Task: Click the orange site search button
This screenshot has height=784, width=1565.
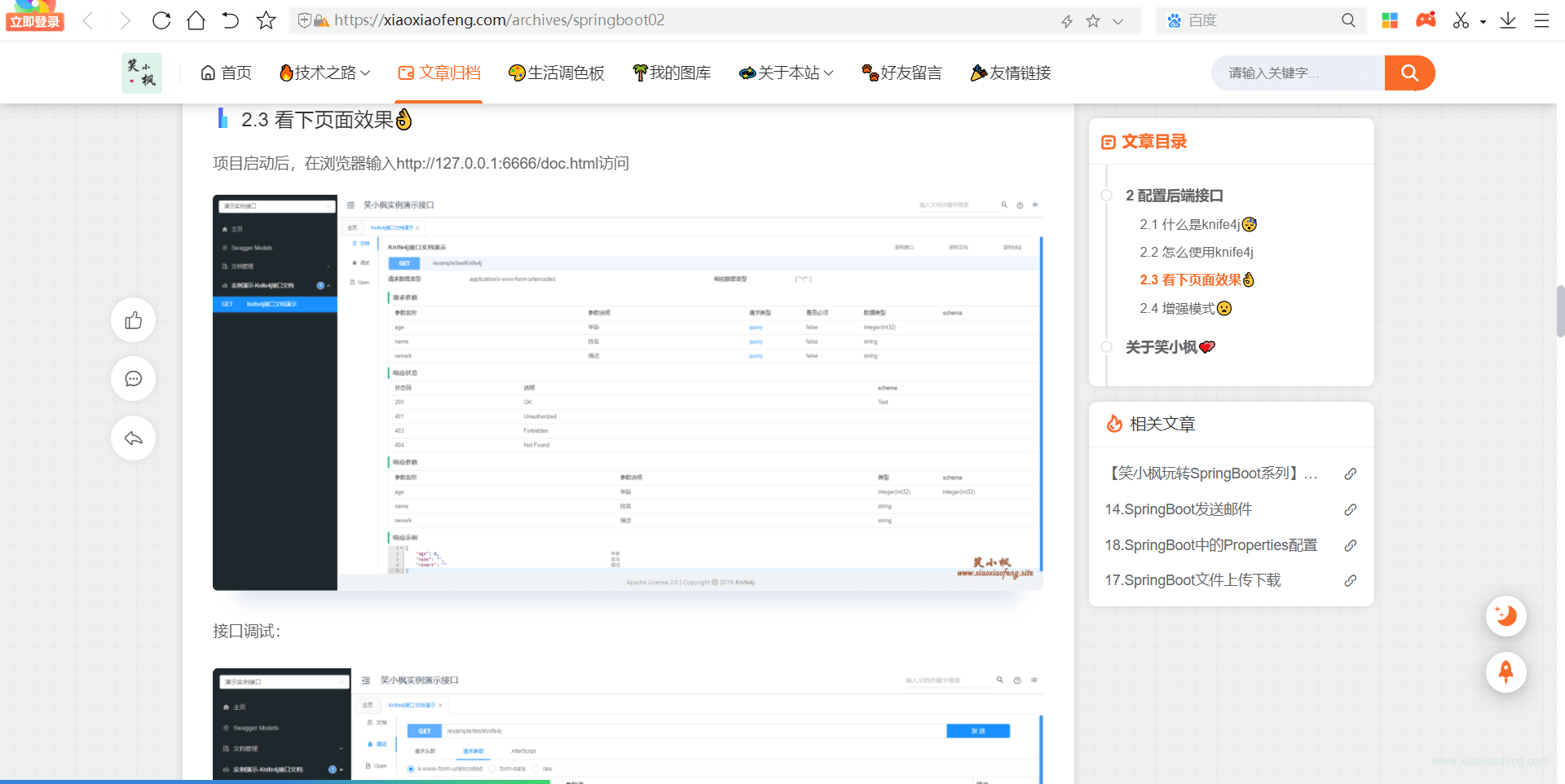Action: [x=1409, y=73]
